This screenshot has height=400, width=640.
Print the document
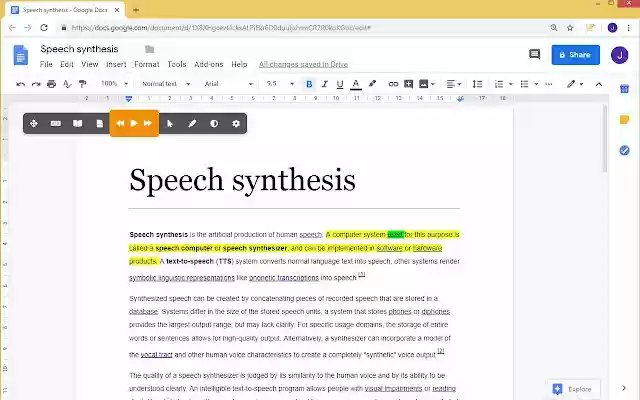pos(51,84)
